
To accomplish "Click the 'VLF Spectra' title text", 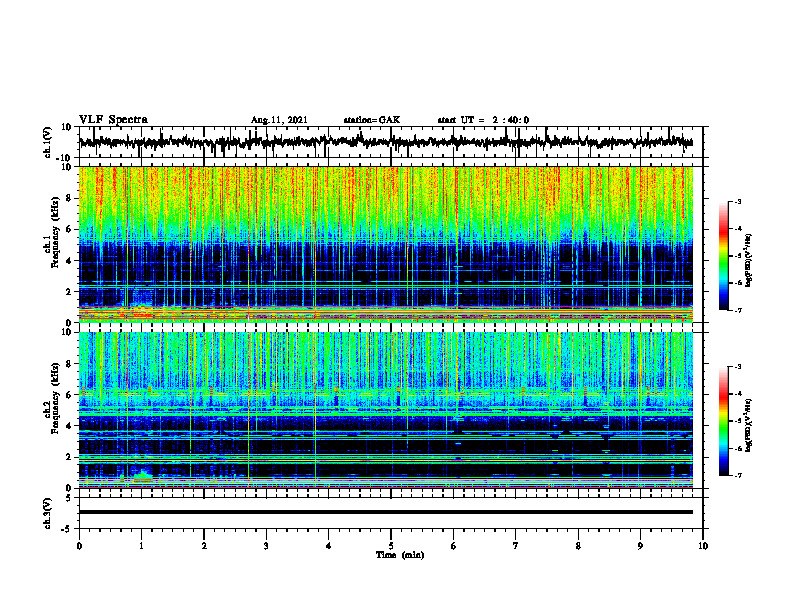I will pyautogui.click(x=113, y=119).
